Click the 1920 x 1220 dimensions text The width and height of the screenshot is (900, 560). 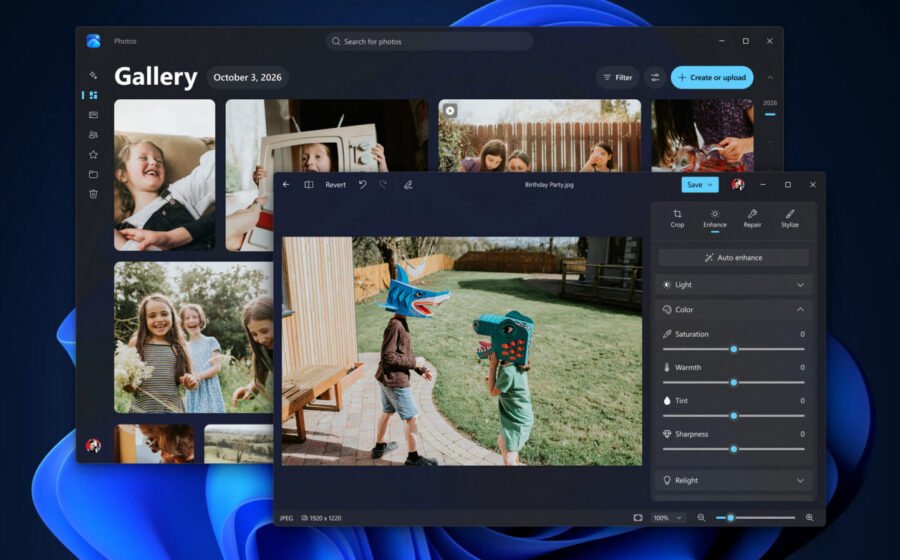click(x=325, y=518)
